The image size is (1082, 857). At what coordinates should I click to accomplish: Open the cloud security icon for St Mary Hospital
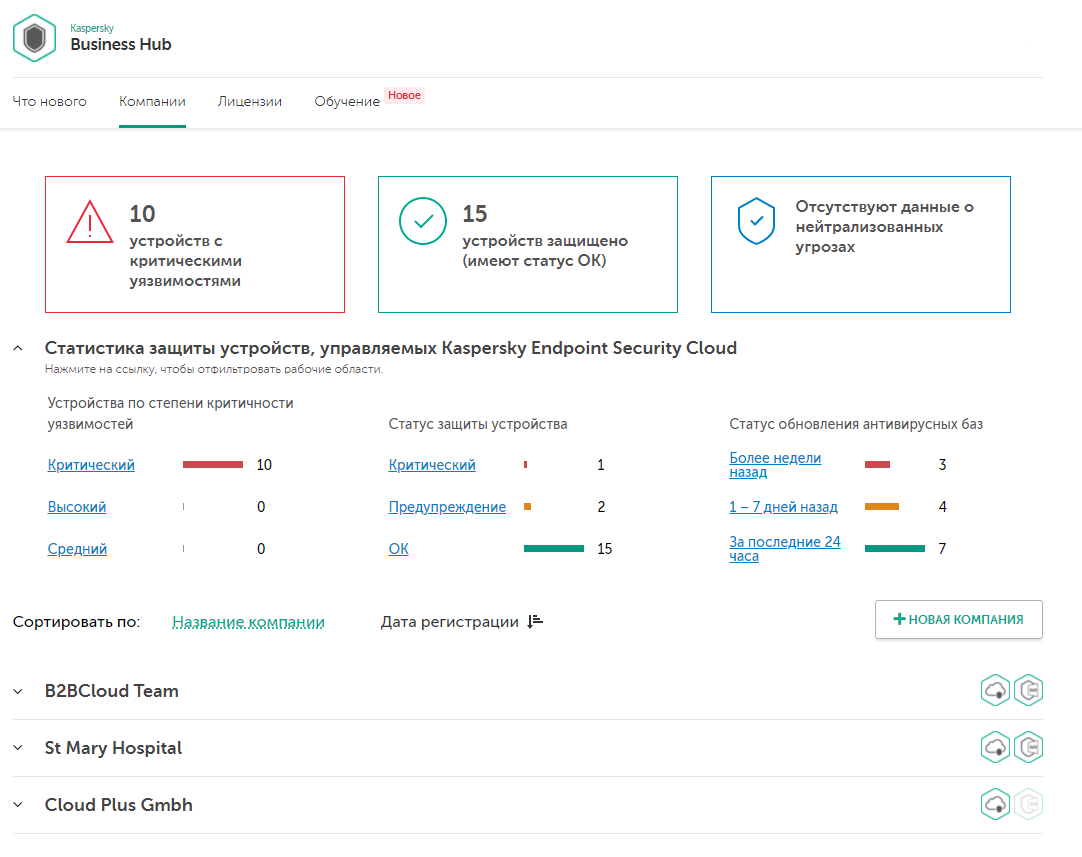[995, 747]
